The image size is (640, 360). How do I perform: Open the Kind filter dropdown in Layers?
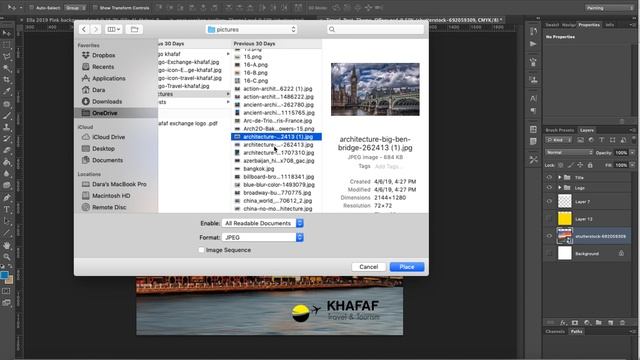coord(559,140)
